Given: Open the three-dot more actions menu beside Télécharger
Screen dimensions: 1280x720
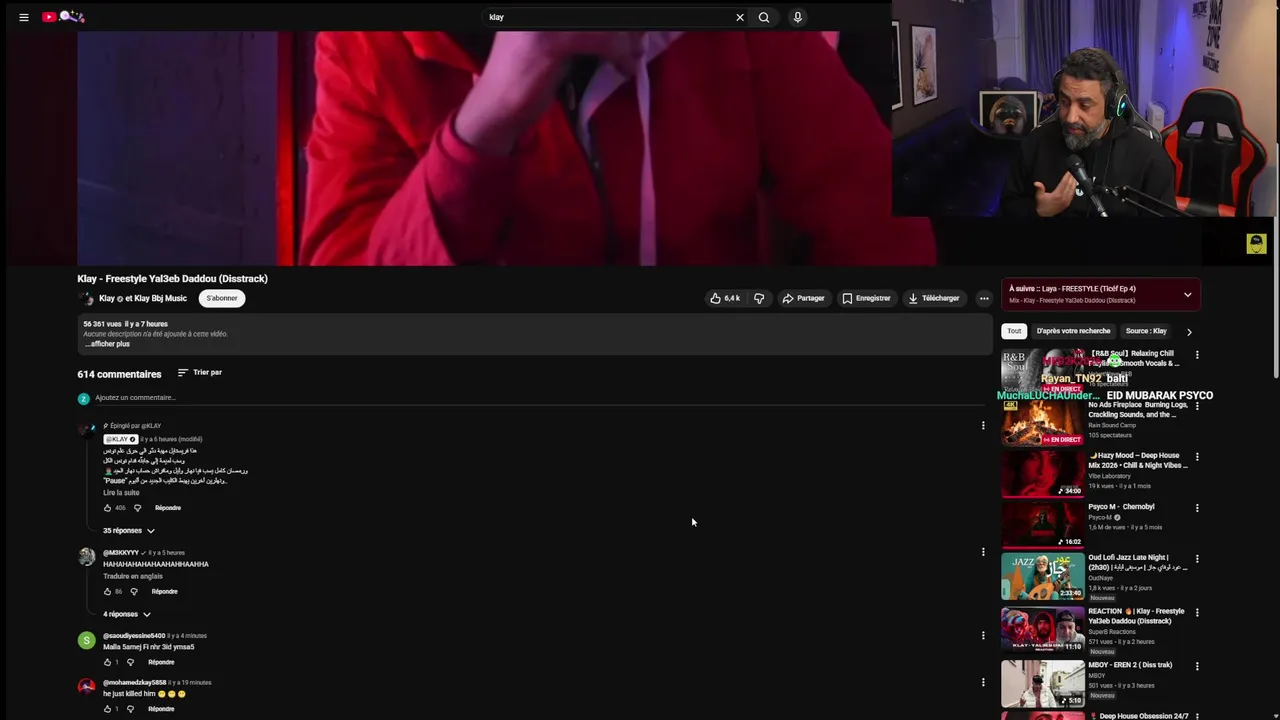Looking at the screenshot, I should [984, 298].
